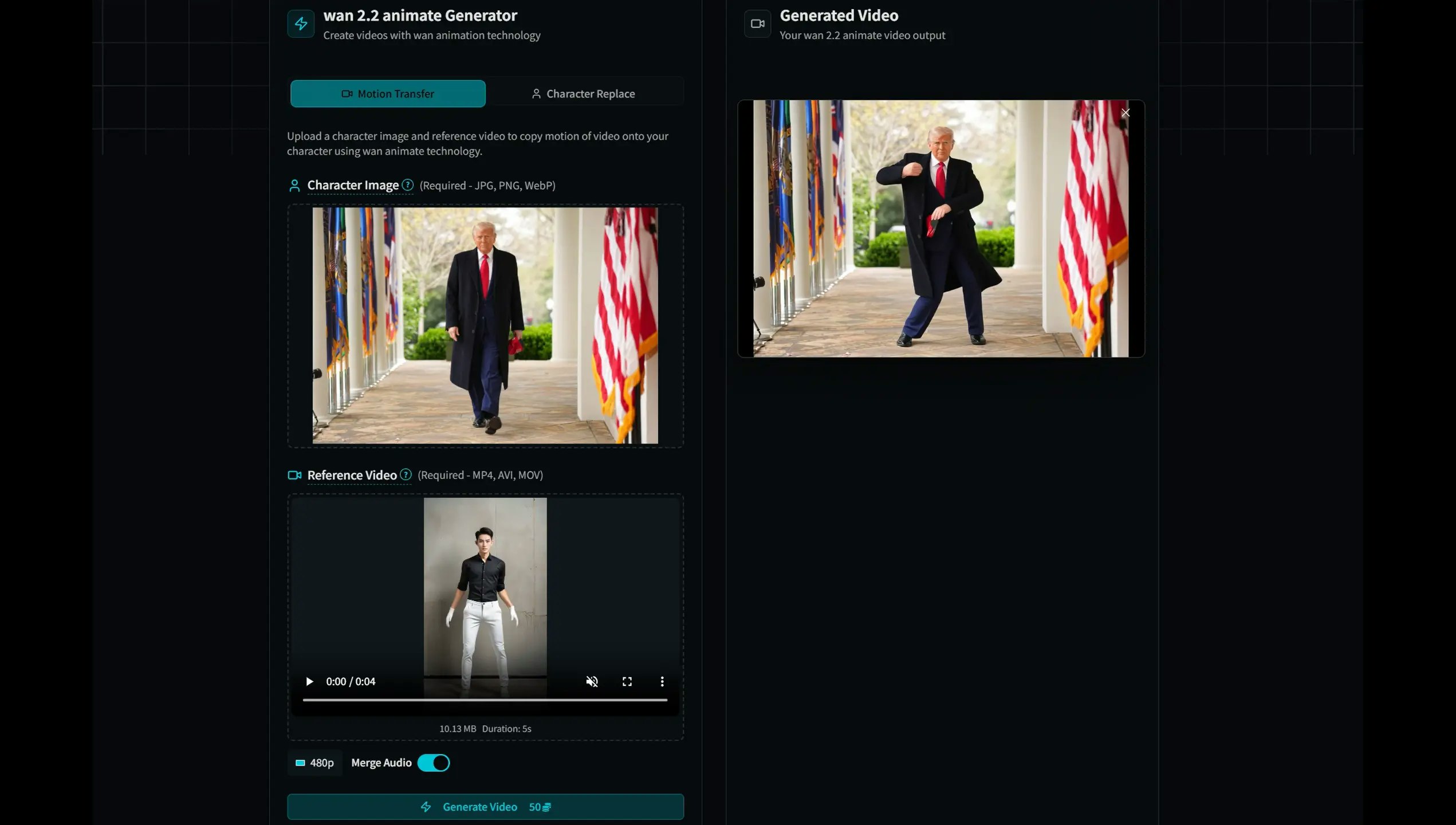The width and height of the screenshot is (1456, 825).
Task: Open Character Image help tooltip icon
Action: click(407, 185)
